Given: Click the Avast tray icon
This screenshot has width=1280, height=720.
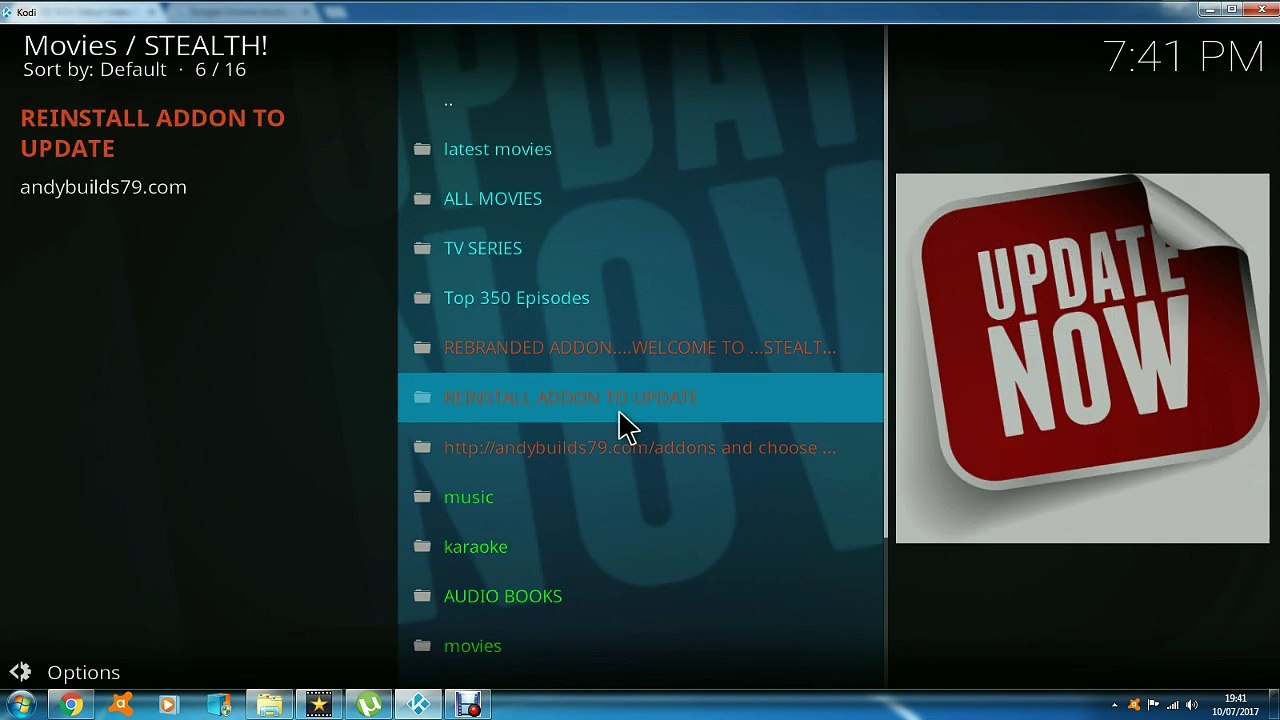Looking at the screenshot, I should tap(1134, 705).
